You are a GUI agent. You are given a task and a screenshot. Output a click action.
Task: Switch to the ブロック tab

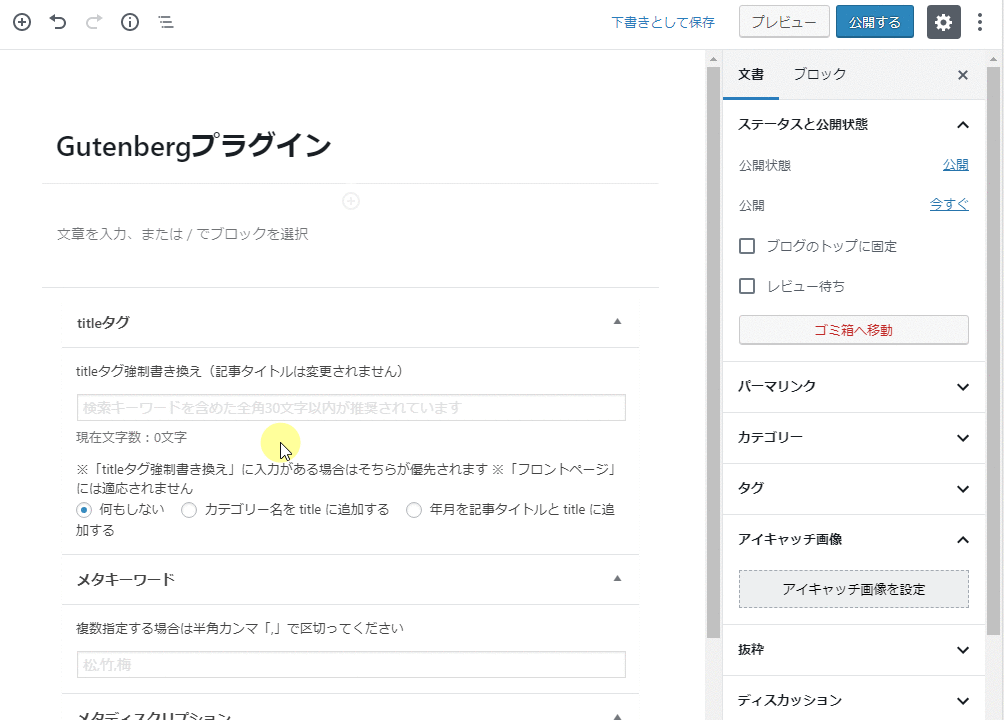[x=820, y=75]
